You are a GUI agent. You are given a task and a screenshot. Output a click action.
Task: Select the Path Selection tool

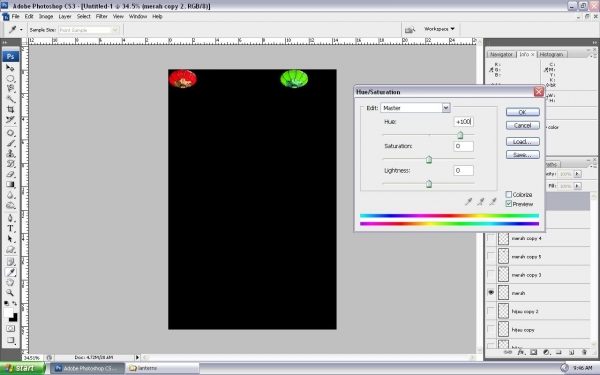coord(10,239)
